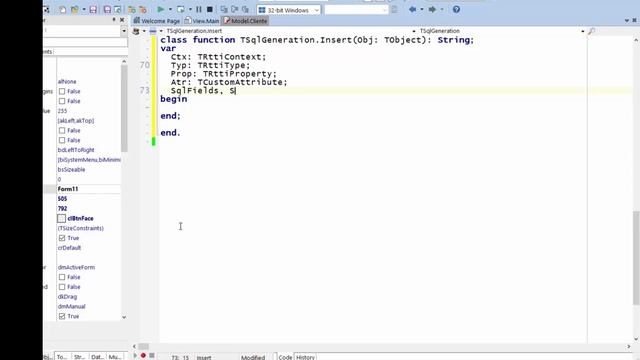640x360 pixels.
Task: Click the clBtnFace color swatch
Action: [62, 218]
